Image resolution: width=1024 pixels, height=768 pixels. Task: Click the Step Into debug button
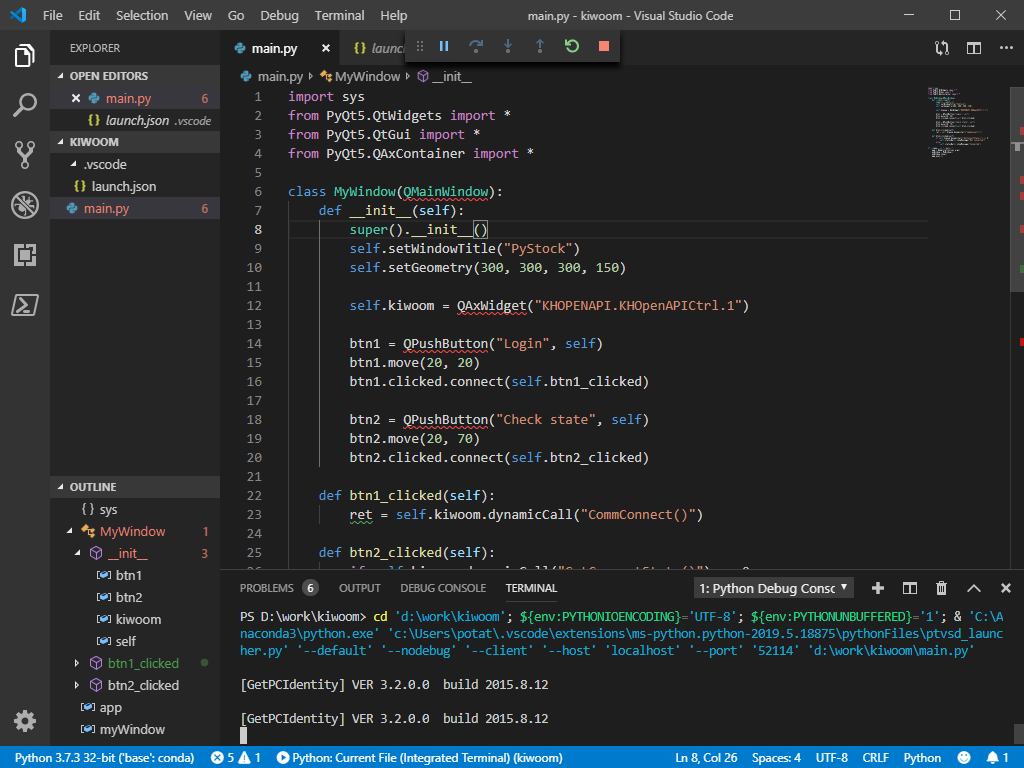coord(508,46)
